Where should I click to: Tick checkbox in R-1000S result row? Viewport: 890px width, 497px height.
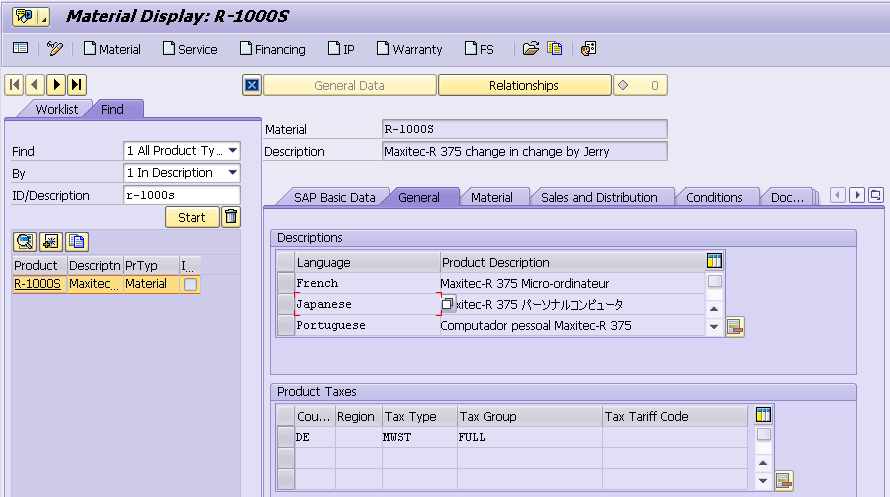[190, 284]
